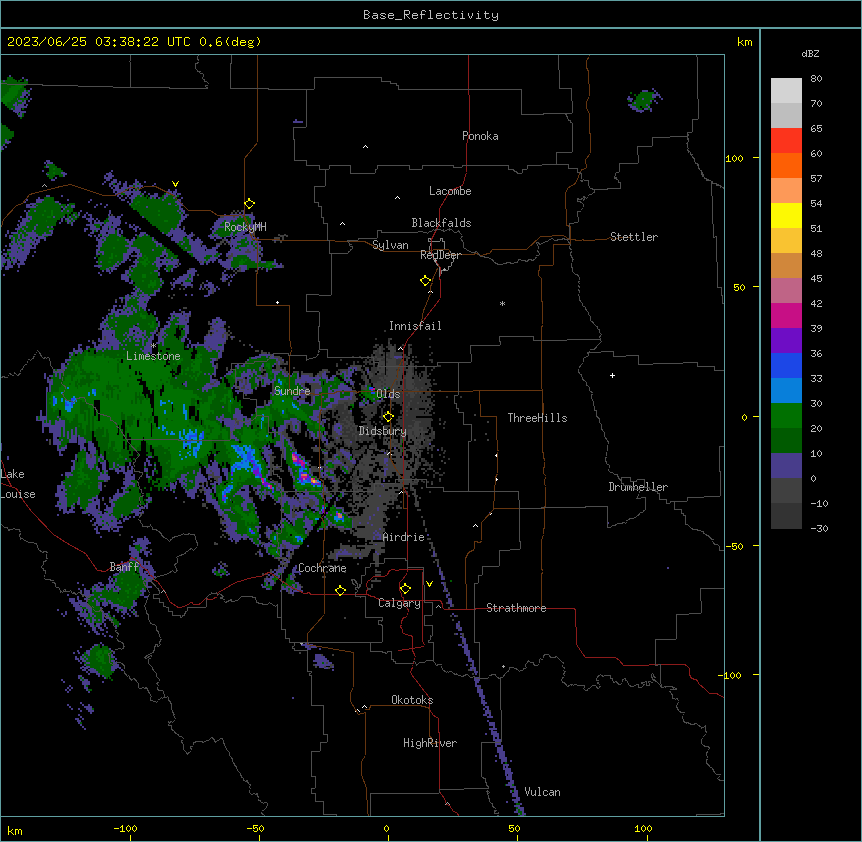Click the -50 tick label on the bottom axis
The height and width of the screenshot is (842, 862).
coord(255,828)
